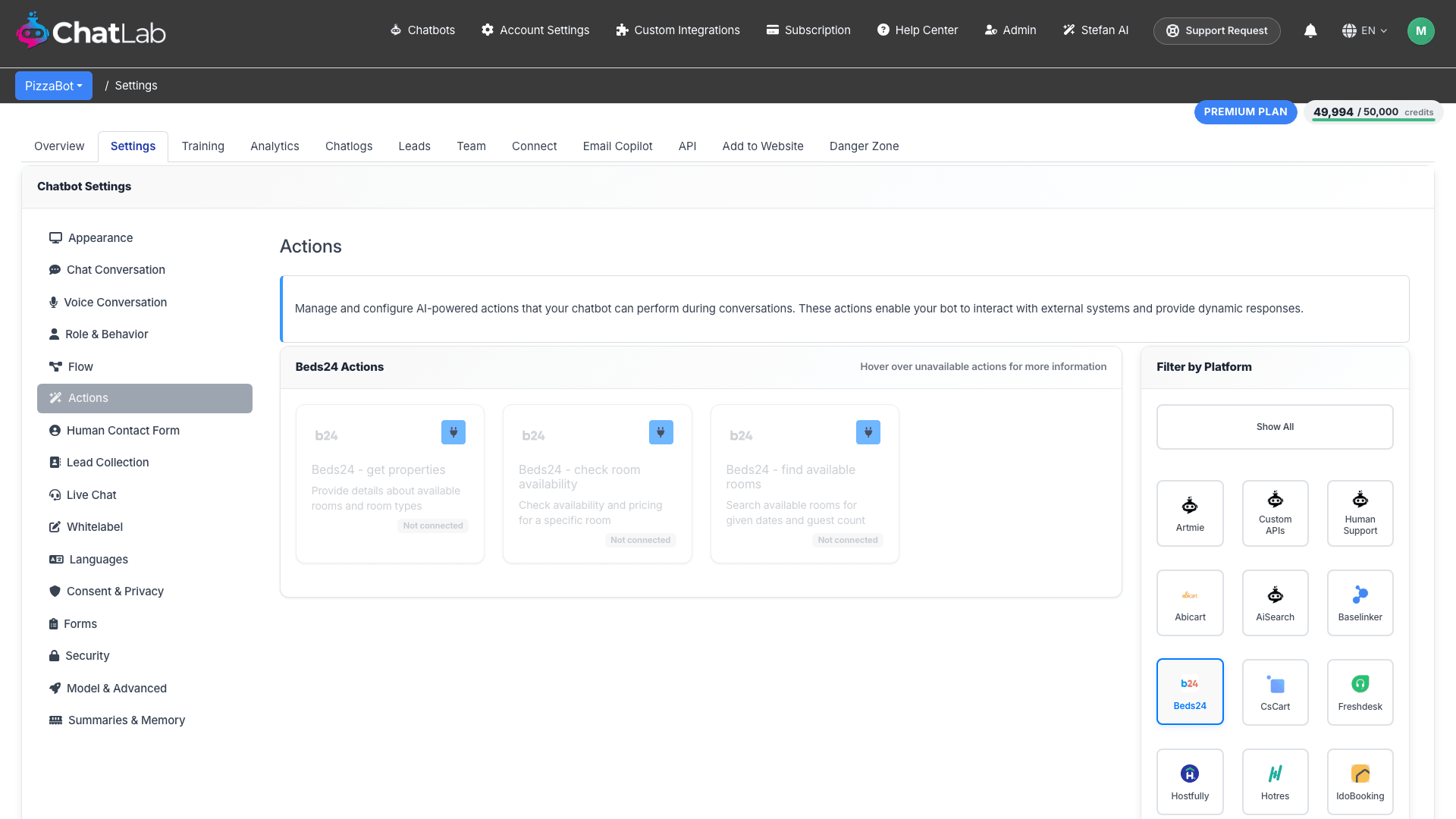This screenshot has height=819, width=1456.
Task: Select the CsCart platform filter
Action: pyautogui.click(x=1275, y=692)
